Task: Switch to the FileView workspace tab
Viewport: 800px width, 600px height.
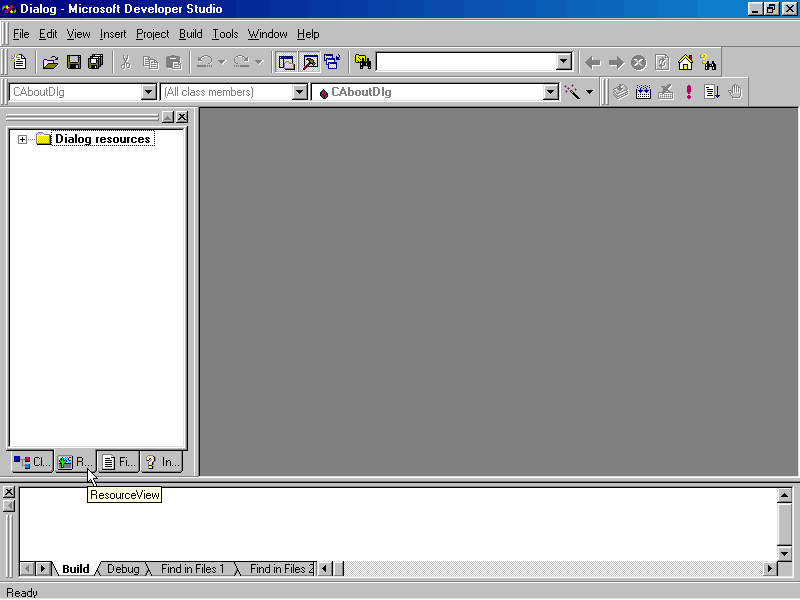Action: tap(118, 462)
